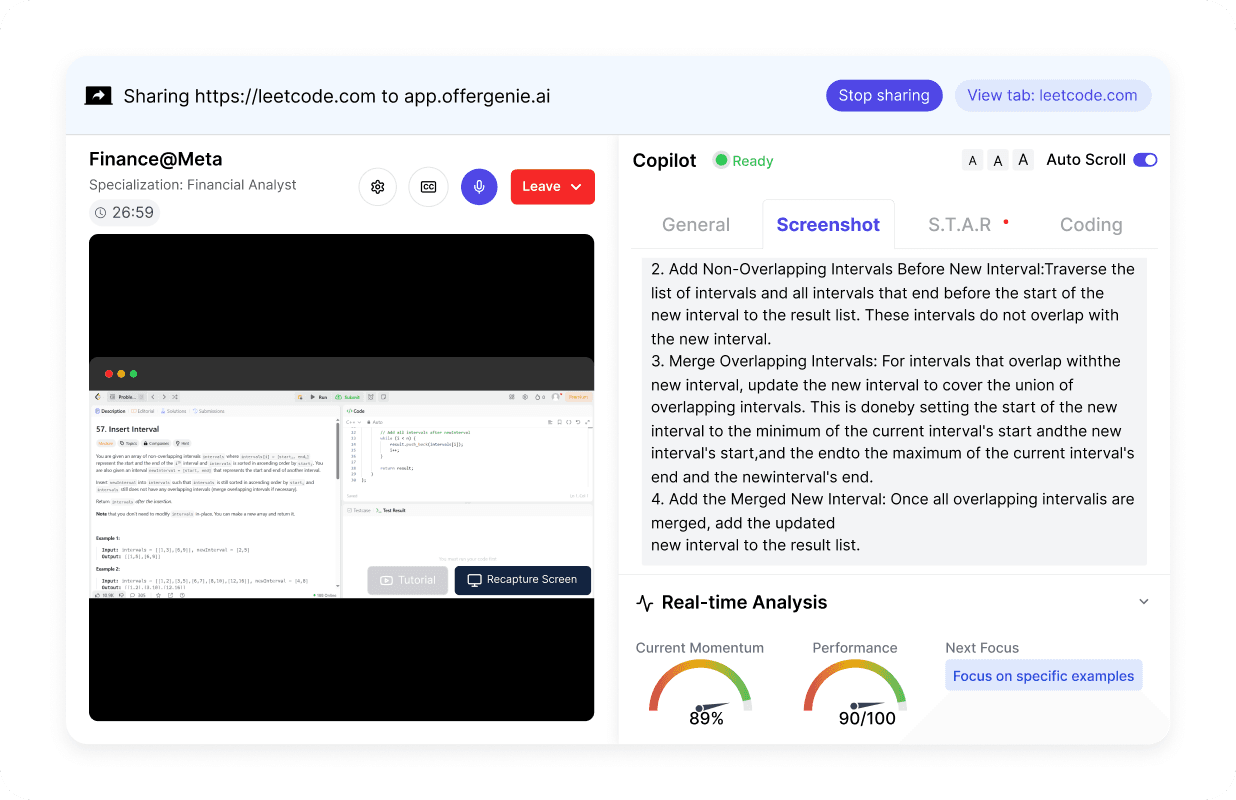Click the 57. Insert Interval title in preview
Screen dimensions: 1236x800
[x=127, y=429]
